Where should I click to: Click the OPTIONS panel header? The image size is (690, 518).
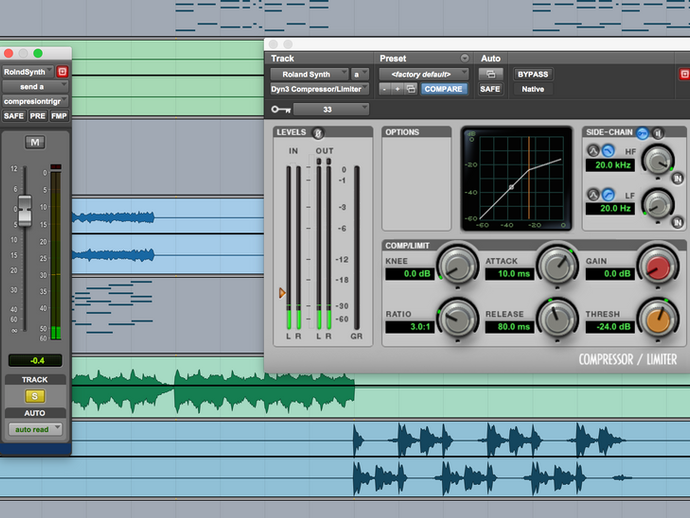pyautogui.click(x=416, y=132)
